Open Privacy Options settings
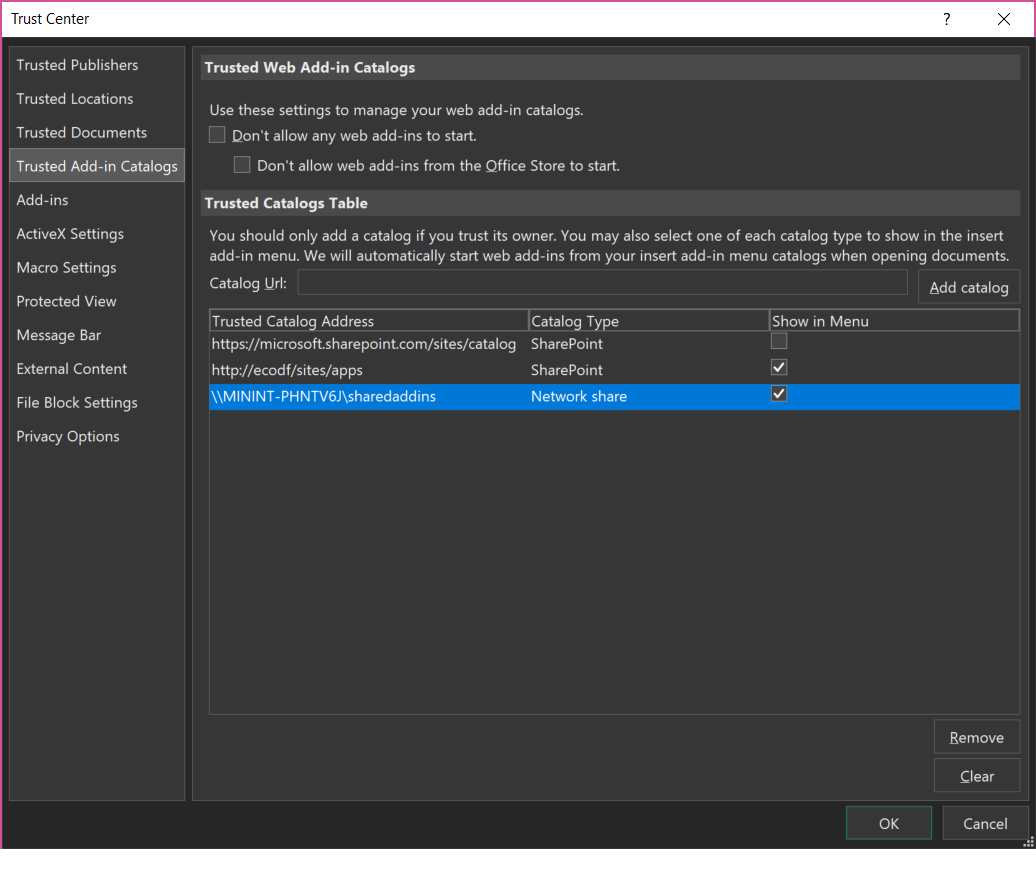The image size is (1036, 884). (68, 436)
